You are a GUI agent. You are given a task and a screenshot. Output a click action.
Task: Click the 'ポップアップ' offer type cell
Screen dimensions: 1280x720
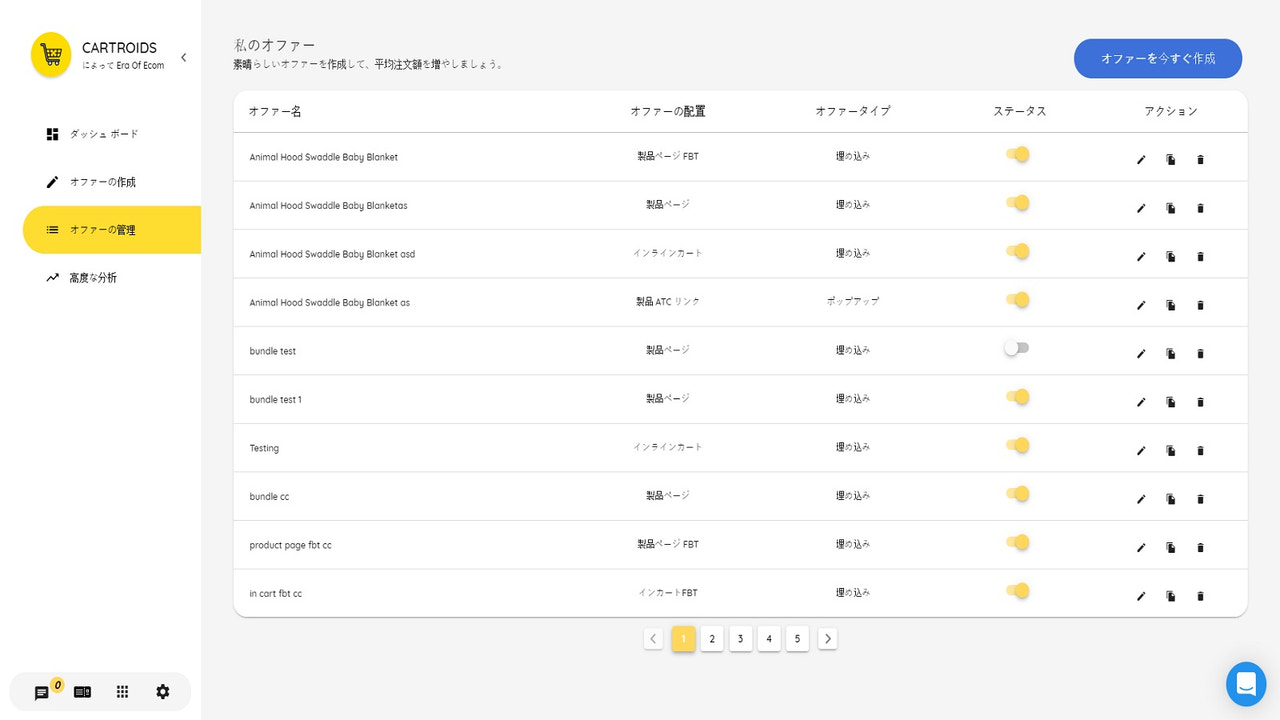tap(853, 301)
